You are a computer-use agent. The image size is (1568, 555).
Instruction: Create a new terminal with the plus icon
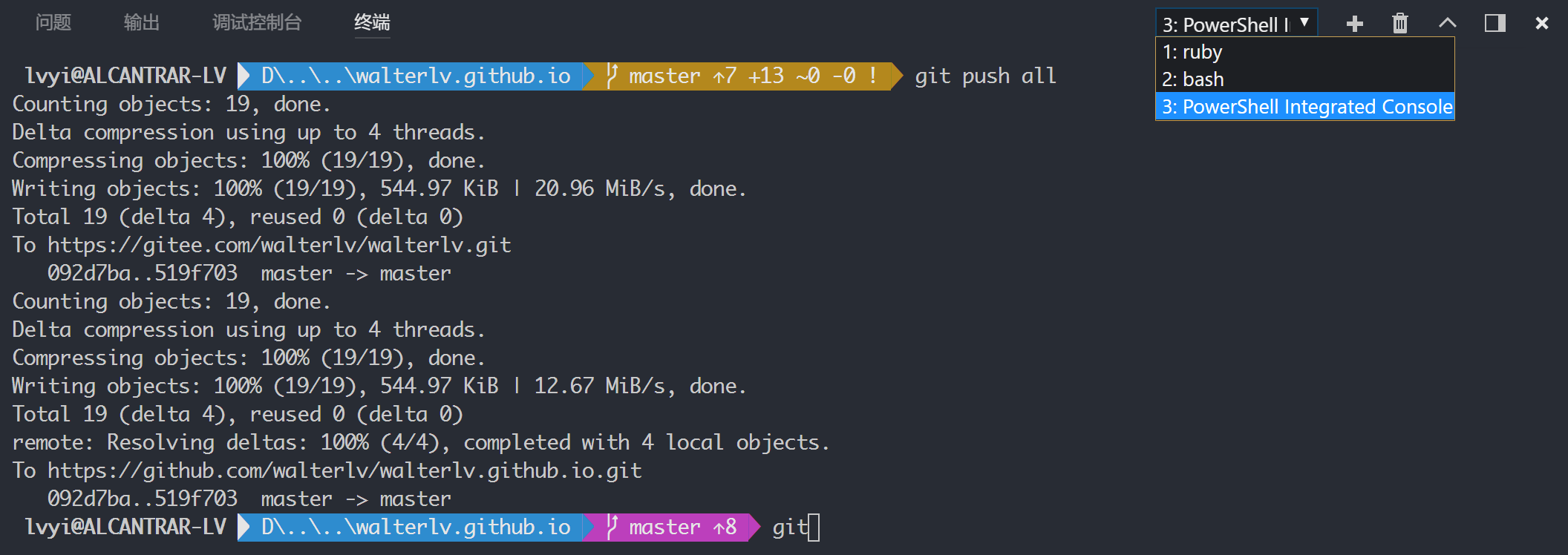(1353, 23)
